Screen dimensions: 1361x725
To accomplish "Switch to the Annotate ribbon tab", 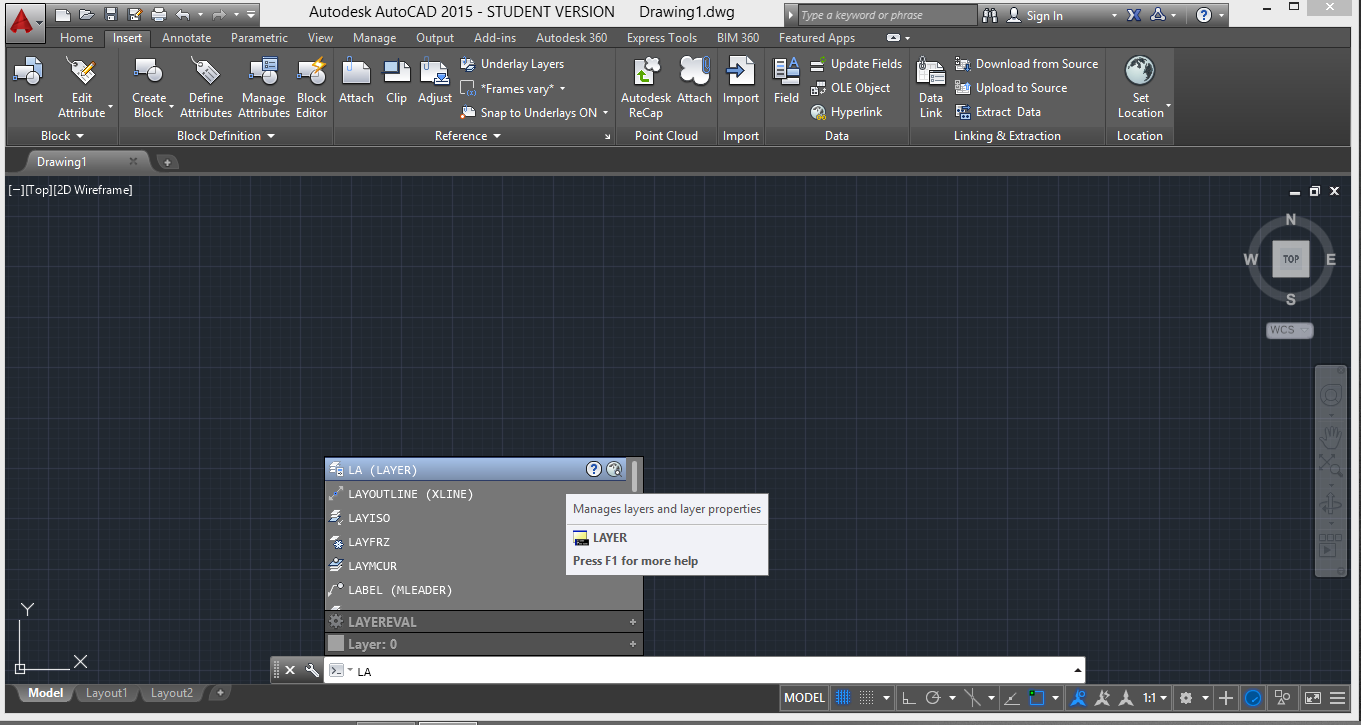I will coord(187,38).
